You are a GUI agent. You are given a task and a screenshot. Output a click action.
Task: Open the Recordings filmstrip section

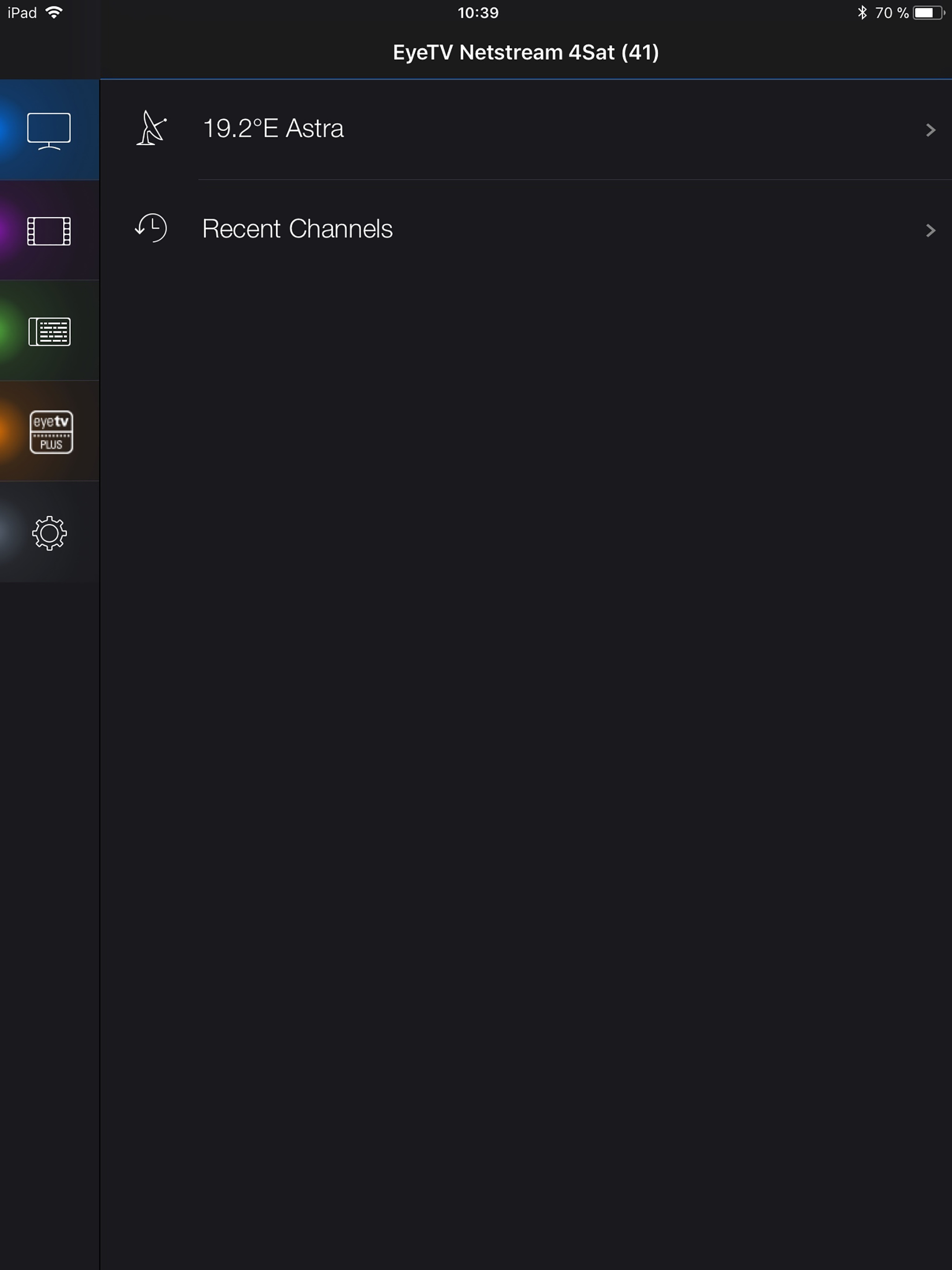(49, 230)
